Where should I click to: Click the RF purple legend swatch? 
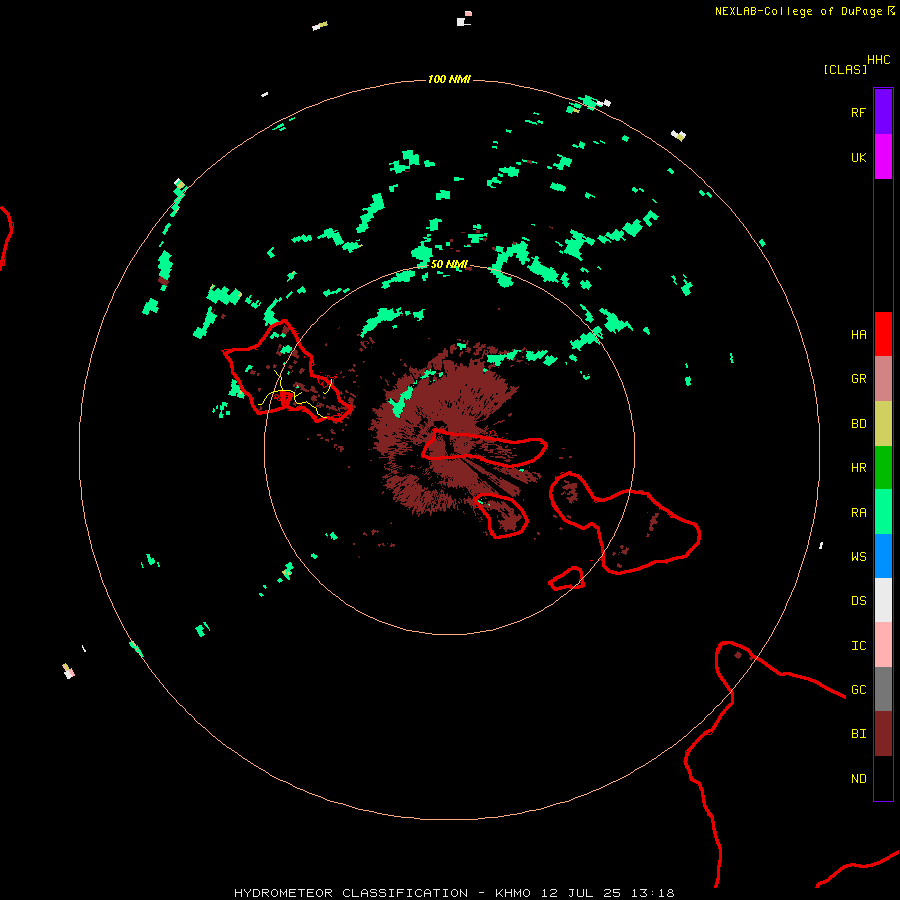click(x=883, y=112)
